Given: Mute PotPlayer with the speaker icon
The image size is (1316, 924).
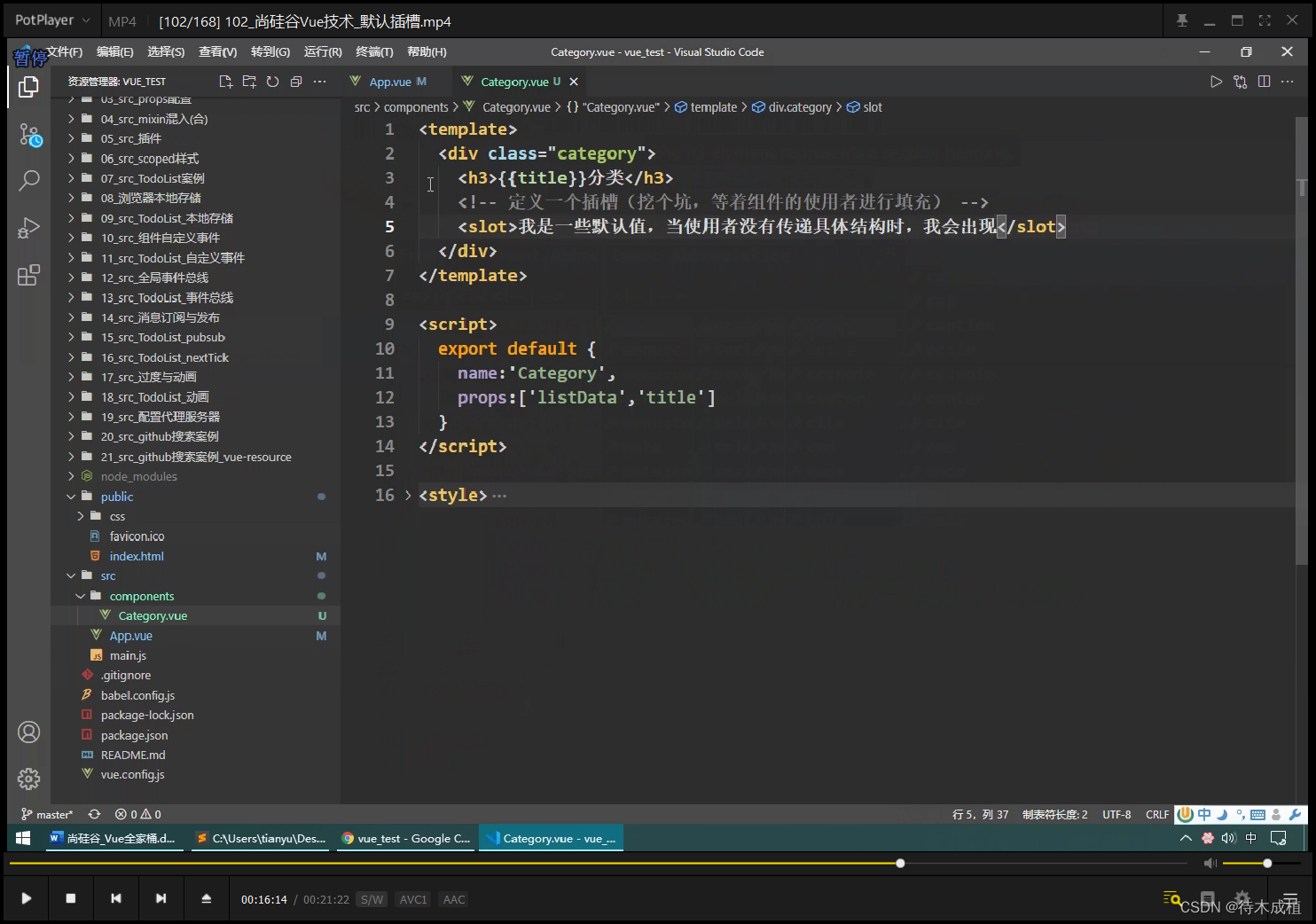Looking at the screenshot, I should coord(1210,863).
